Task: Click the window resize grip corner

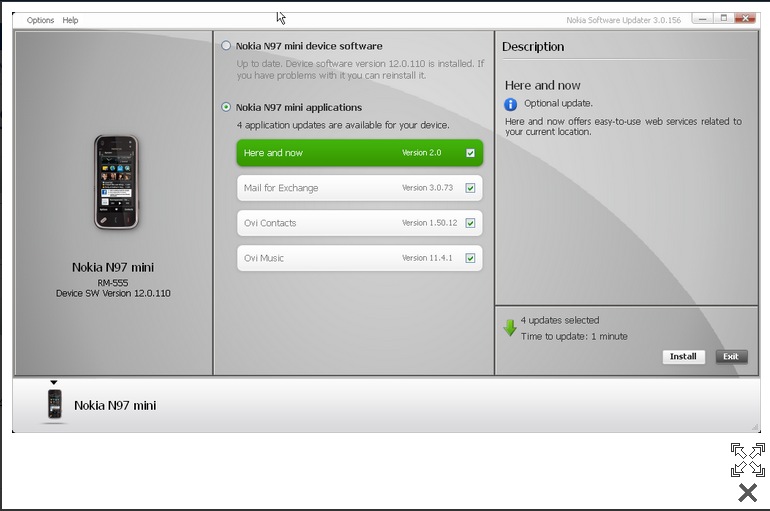Action: (x=755, y=427)
